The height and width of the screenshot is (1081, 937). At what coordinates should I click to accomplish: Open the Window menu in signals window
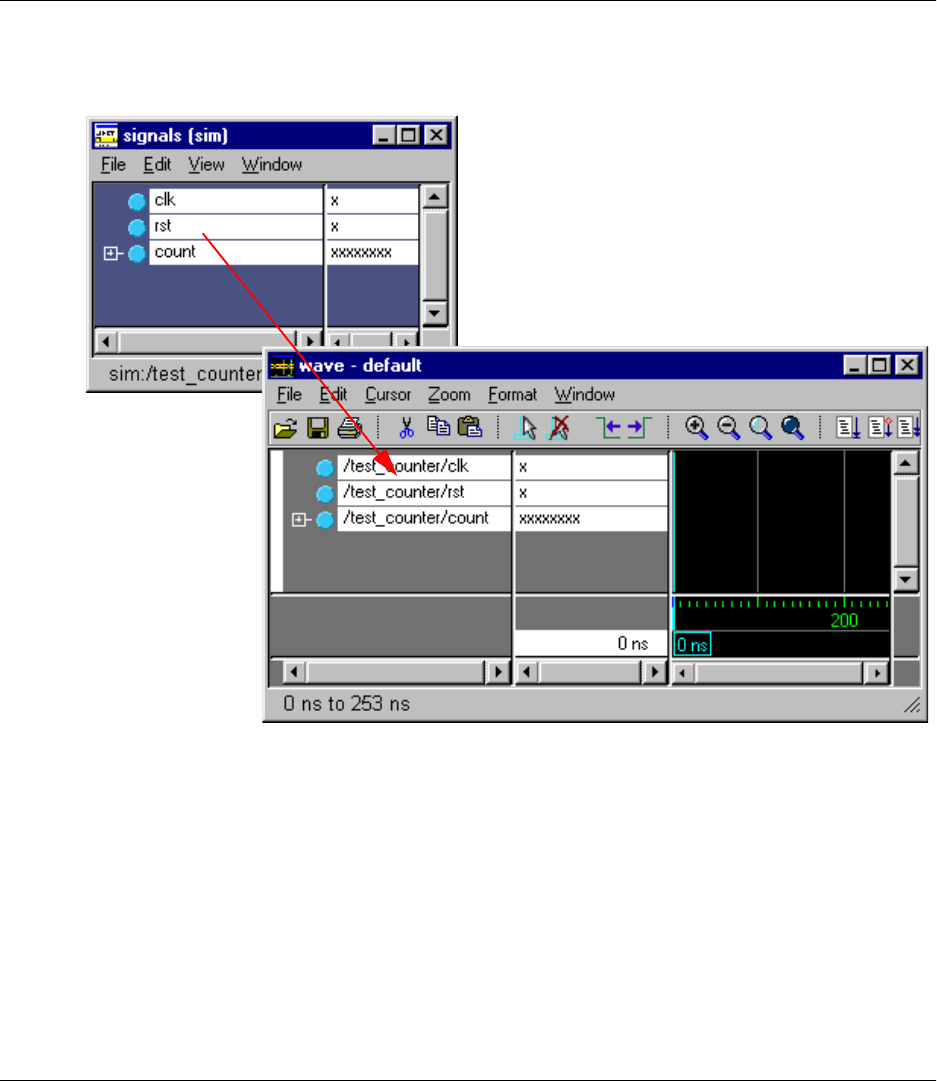[272, 165]
